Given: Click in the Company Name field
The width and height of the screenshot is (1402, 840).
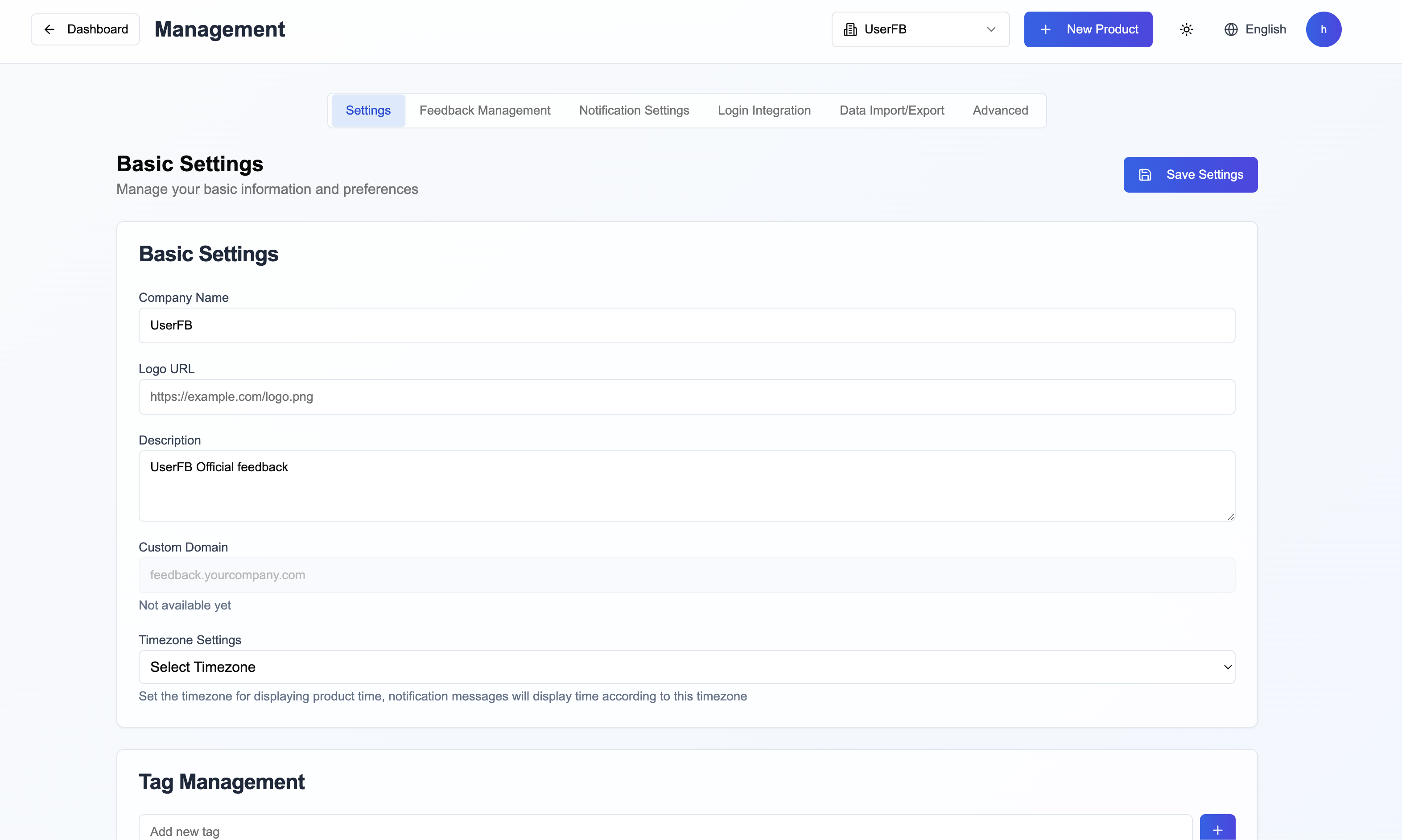Looking at the screenshot, I should [686, 325].
